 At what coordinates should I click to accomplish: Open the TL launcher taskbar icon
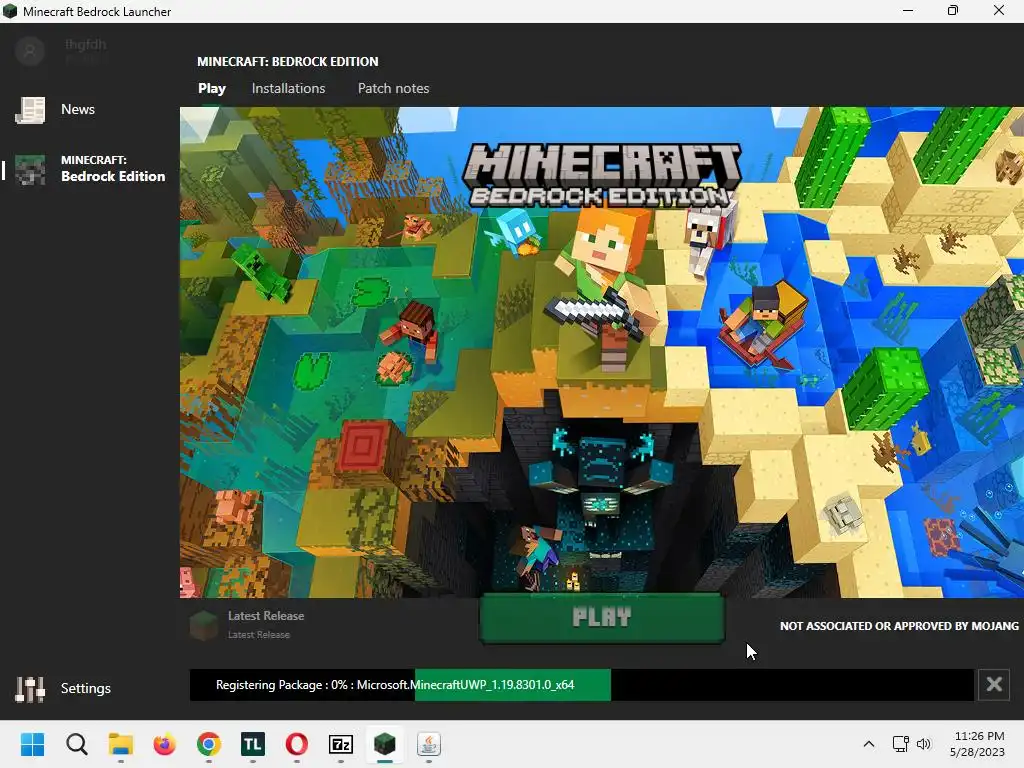tap(253, 744)
